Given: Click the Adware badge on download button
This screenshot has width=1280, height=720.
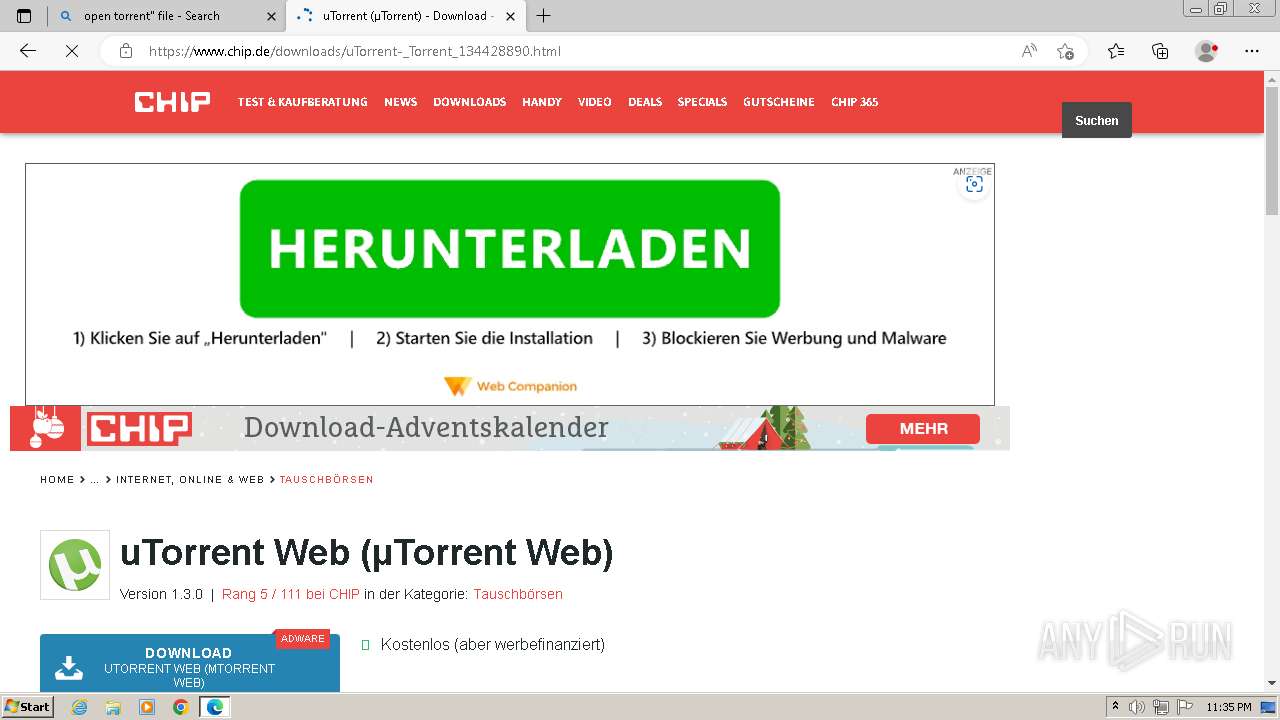Looking at the screenshot, I should [x=303, y=638].
